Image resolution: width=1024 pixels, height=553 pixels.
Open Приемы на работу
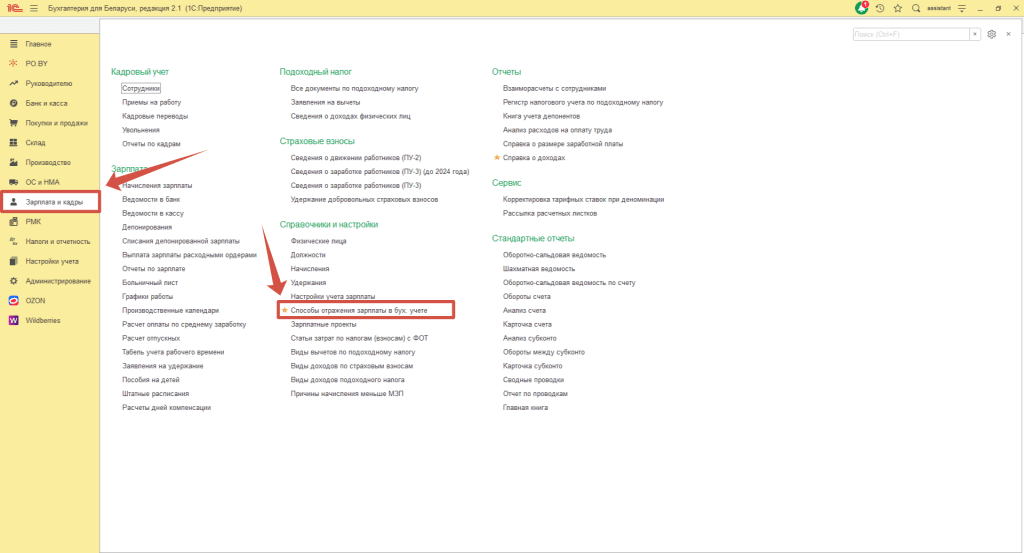(x=152, y=102)
